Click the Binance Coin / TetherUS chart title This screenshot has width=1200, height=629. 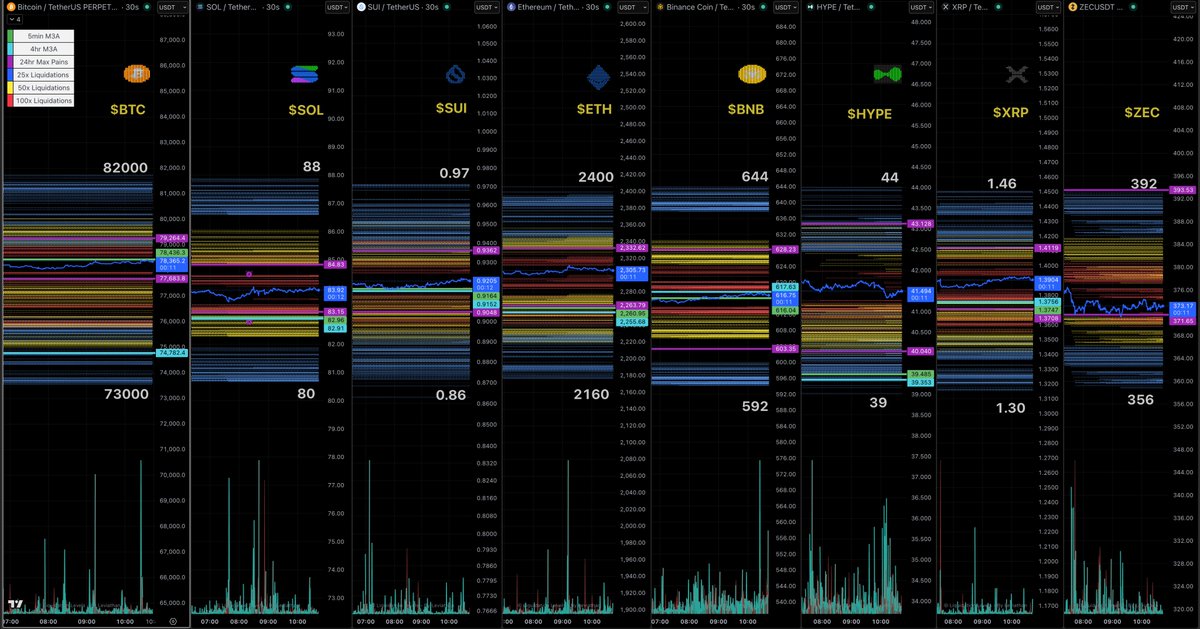(x=701, y=6)
